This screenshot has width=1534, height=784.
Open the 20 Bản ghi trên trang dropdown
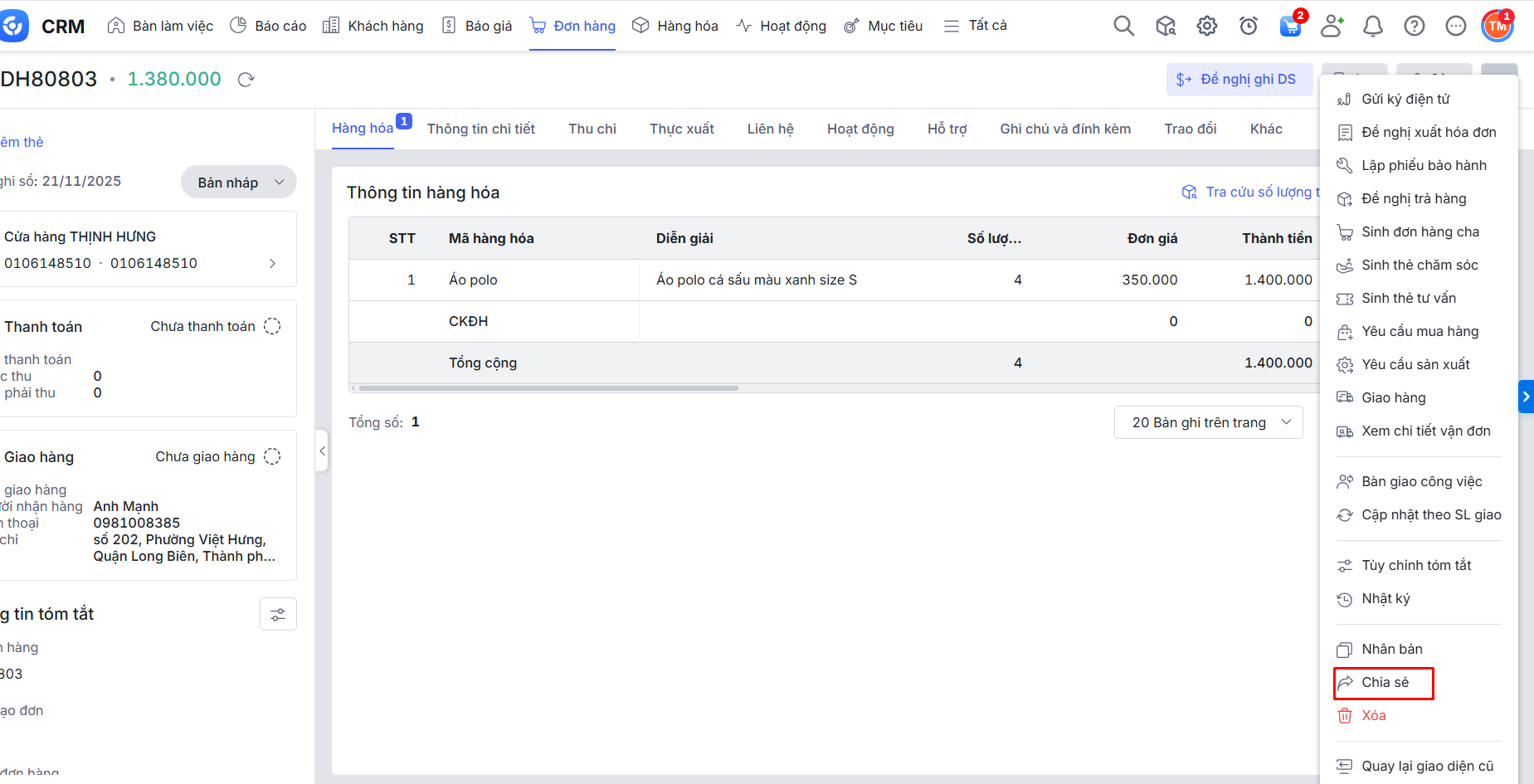coord(1208,422)
